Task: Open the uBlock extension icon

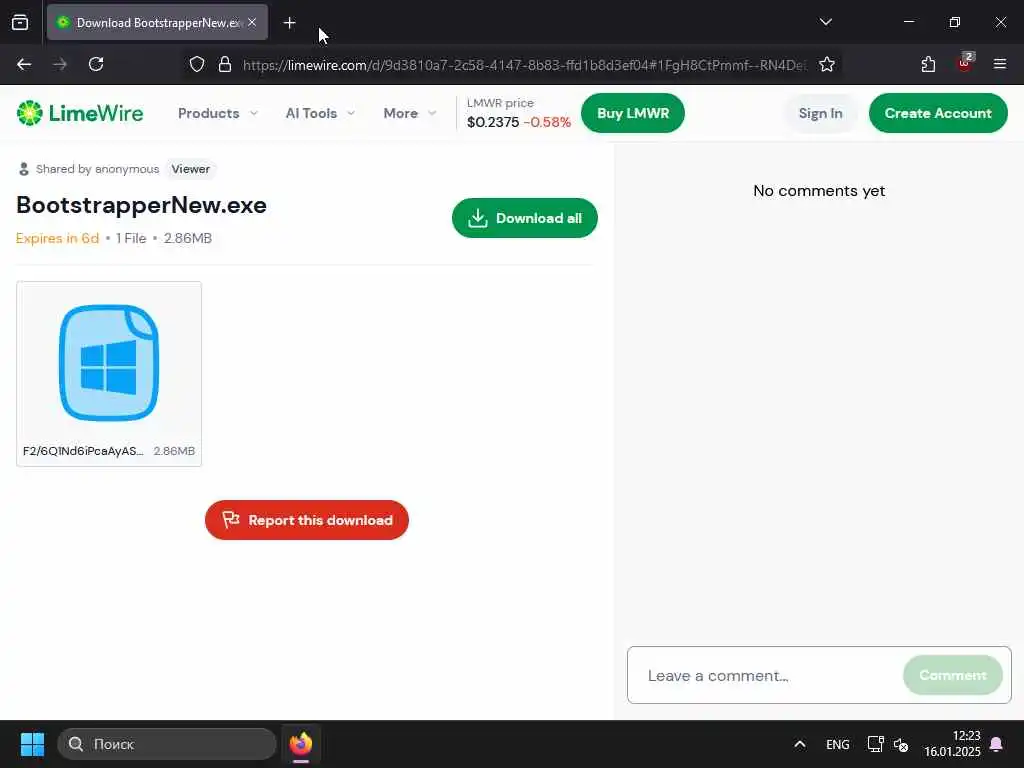Action: point(965,63)
